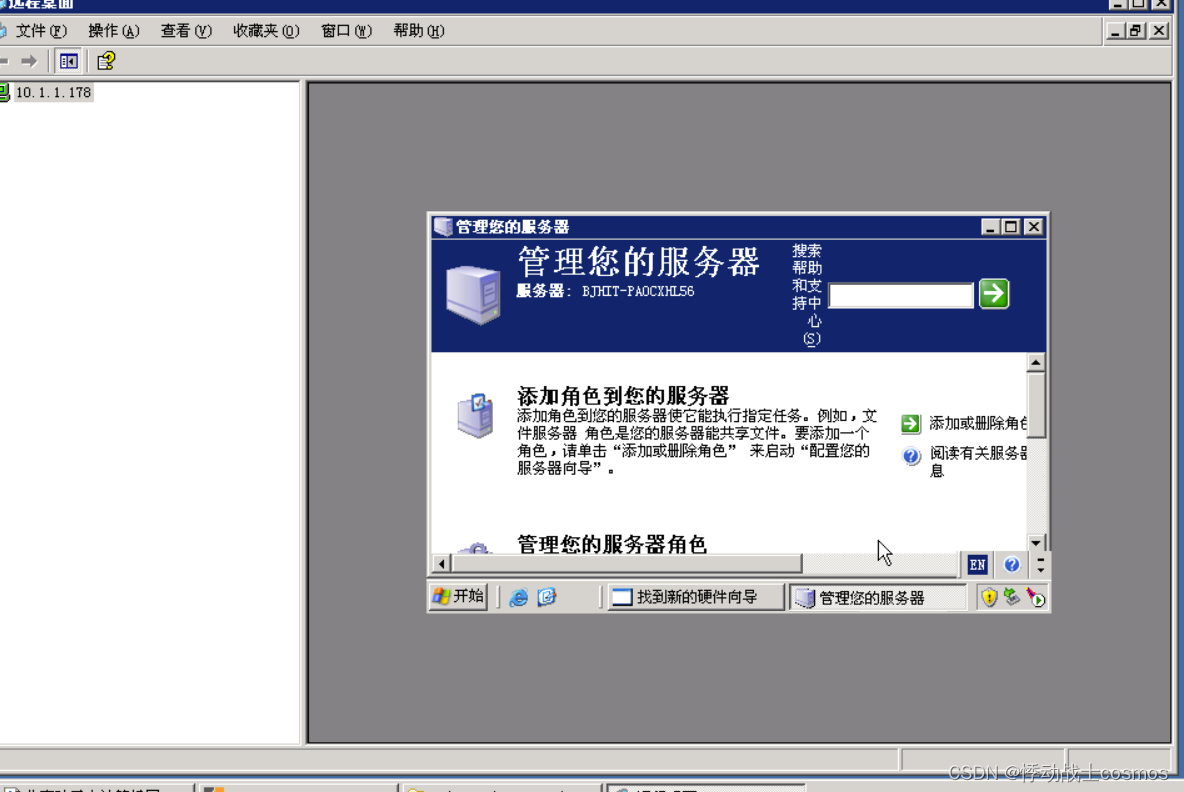Click the horizontal scrollbar left arrow
Viewport: 1184px width, 792px height.
(442, 563)
